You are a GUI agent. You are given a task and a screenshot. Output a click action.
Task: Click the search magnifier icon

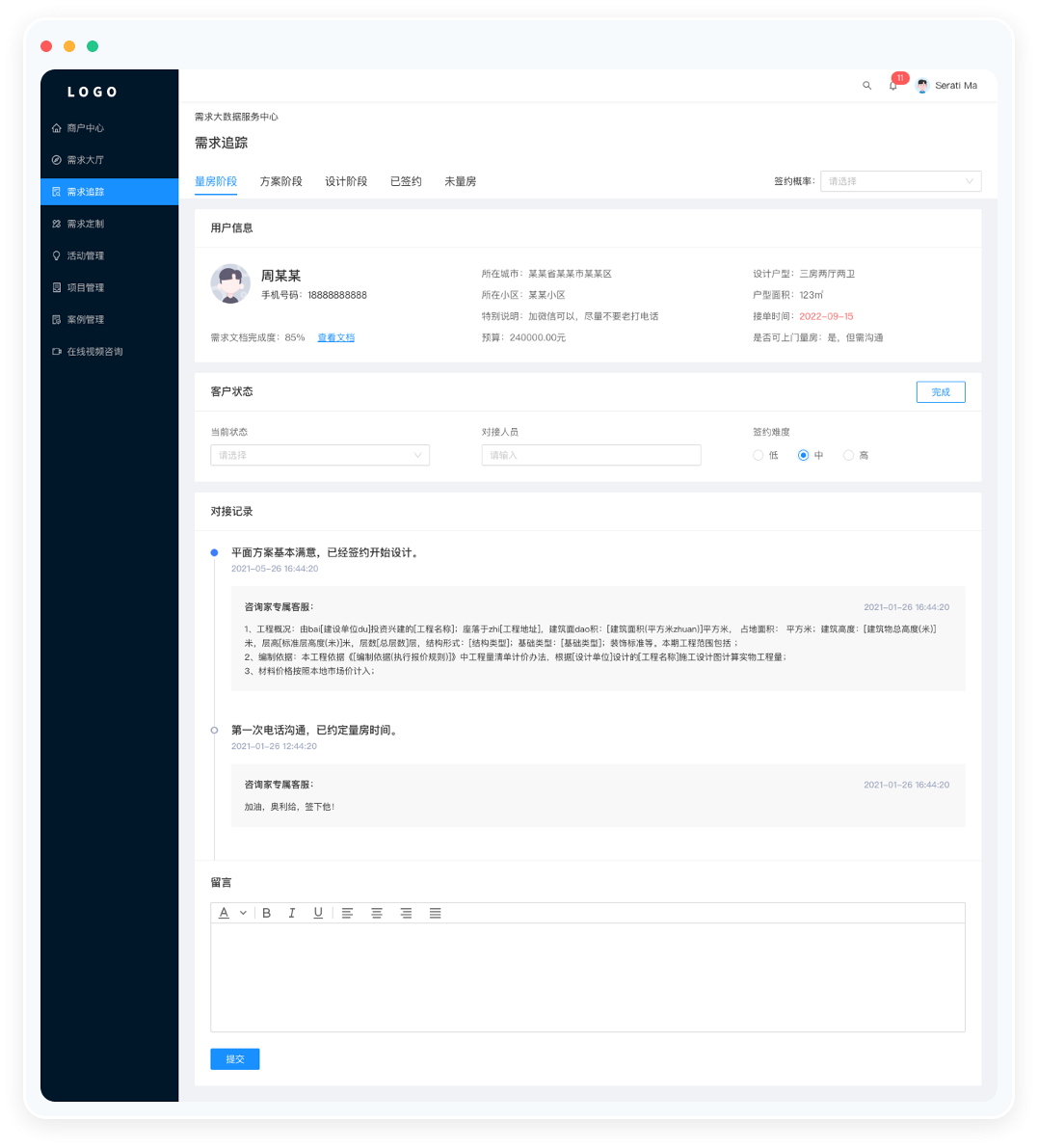(x=866, y=86)
